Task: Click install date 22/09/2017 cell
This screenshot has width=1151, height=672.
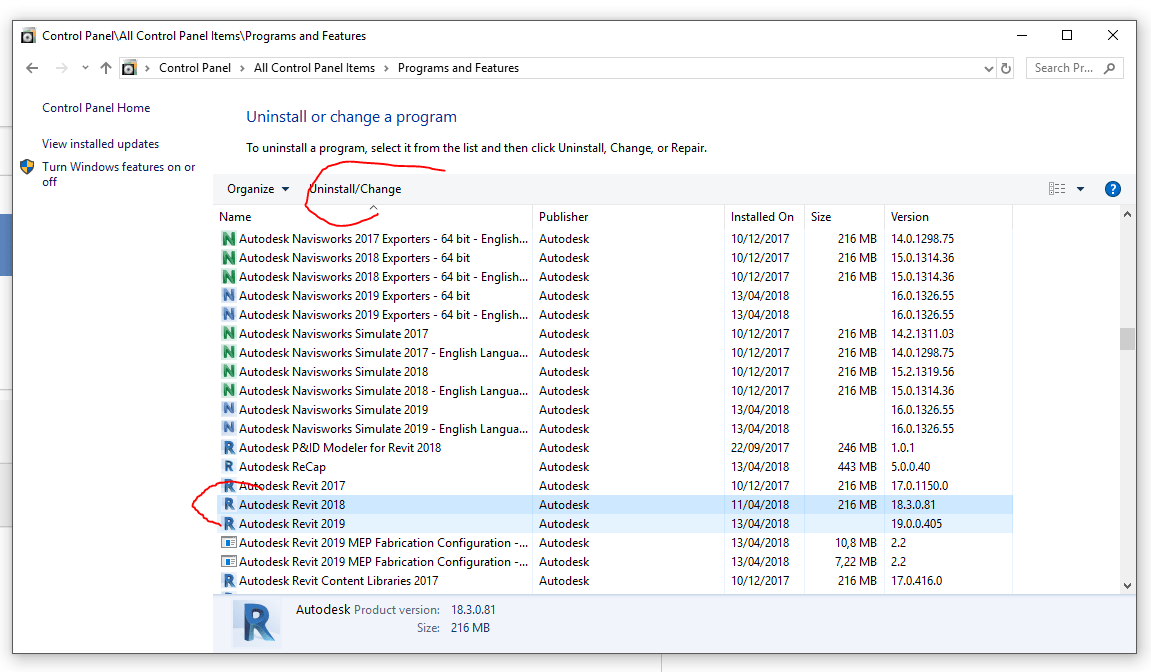Action: (x=760, y=448)
